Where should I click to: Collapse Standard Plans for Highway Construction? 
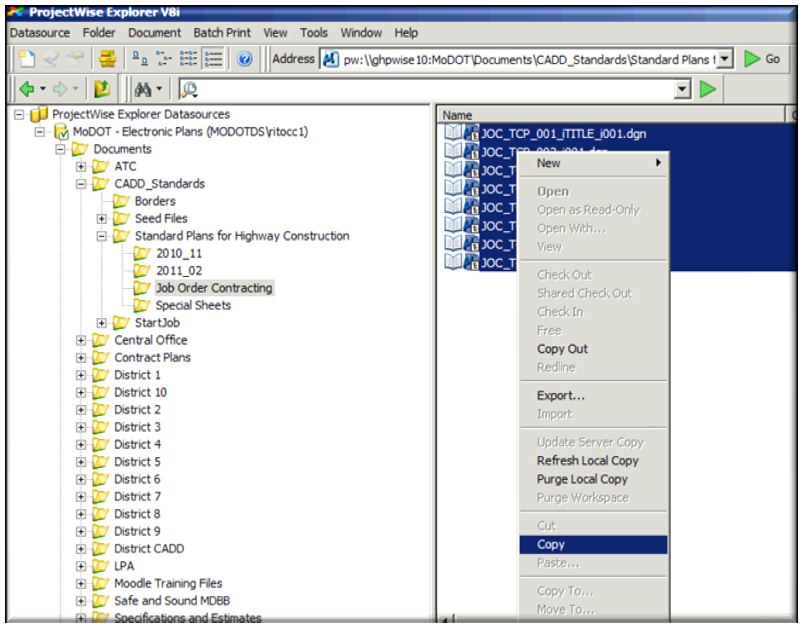tap(101, 236)
